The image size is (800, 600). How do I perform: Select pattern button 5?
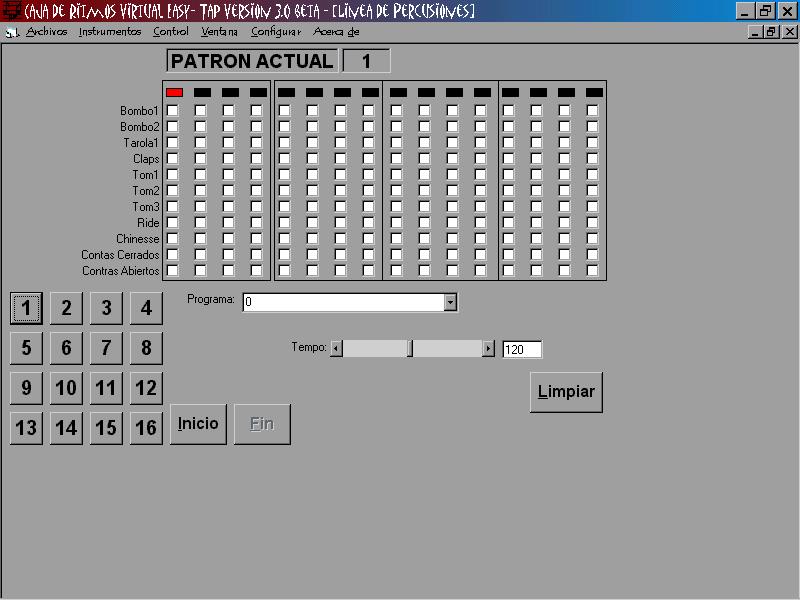(x=26, y=348)
